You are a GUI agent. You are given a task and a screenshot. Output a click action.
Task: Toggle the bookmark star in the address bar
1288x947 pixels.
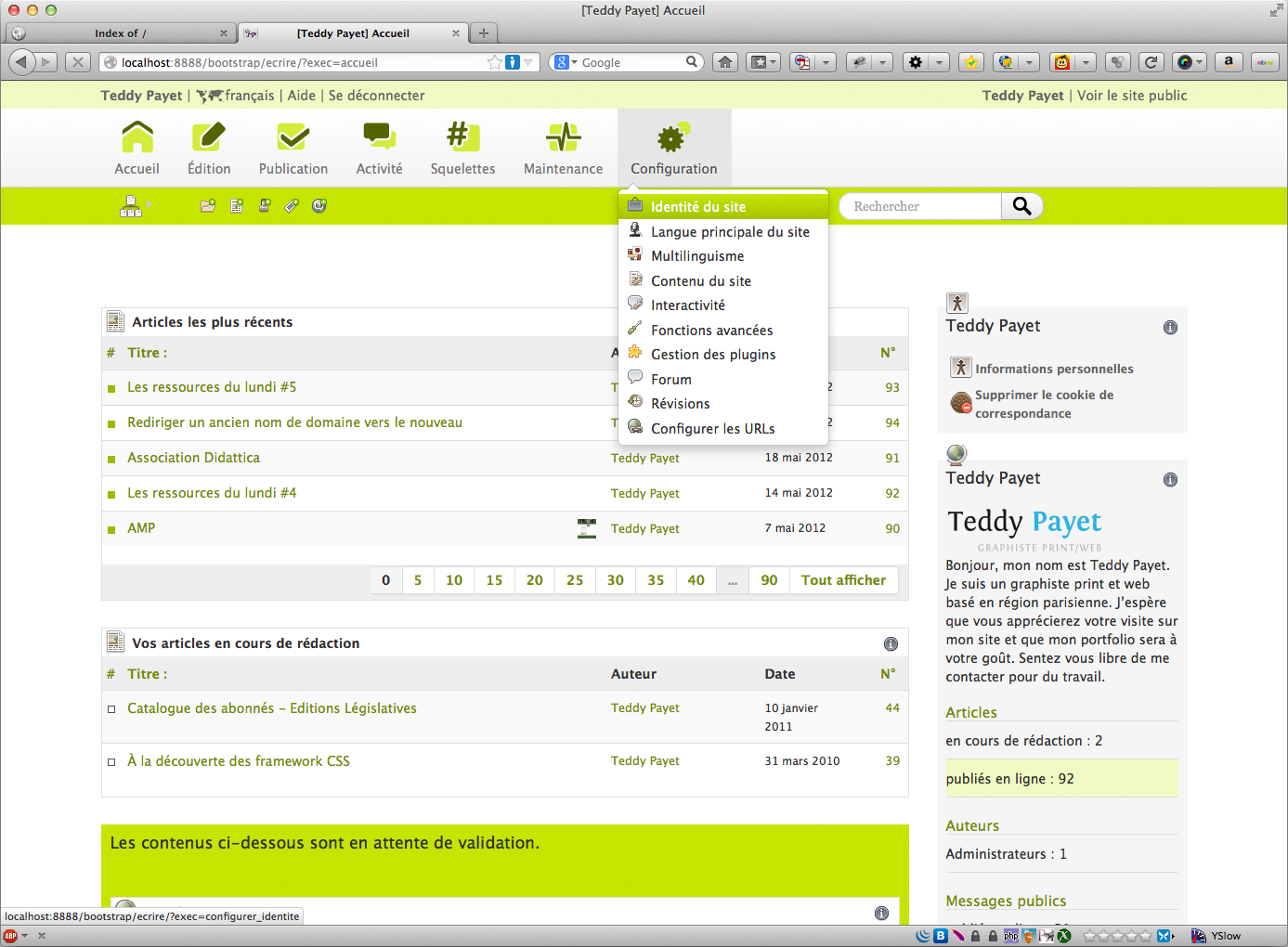coord(495,62)
